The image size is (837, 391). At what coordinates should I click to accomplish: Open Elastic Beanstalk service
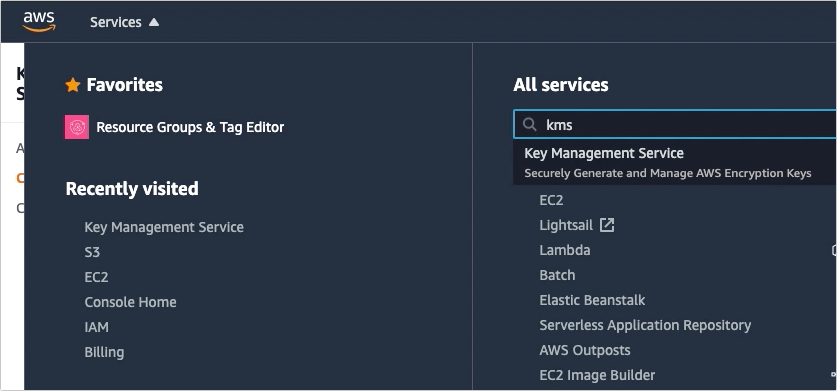pyautogui.click(x=592, y=300)
